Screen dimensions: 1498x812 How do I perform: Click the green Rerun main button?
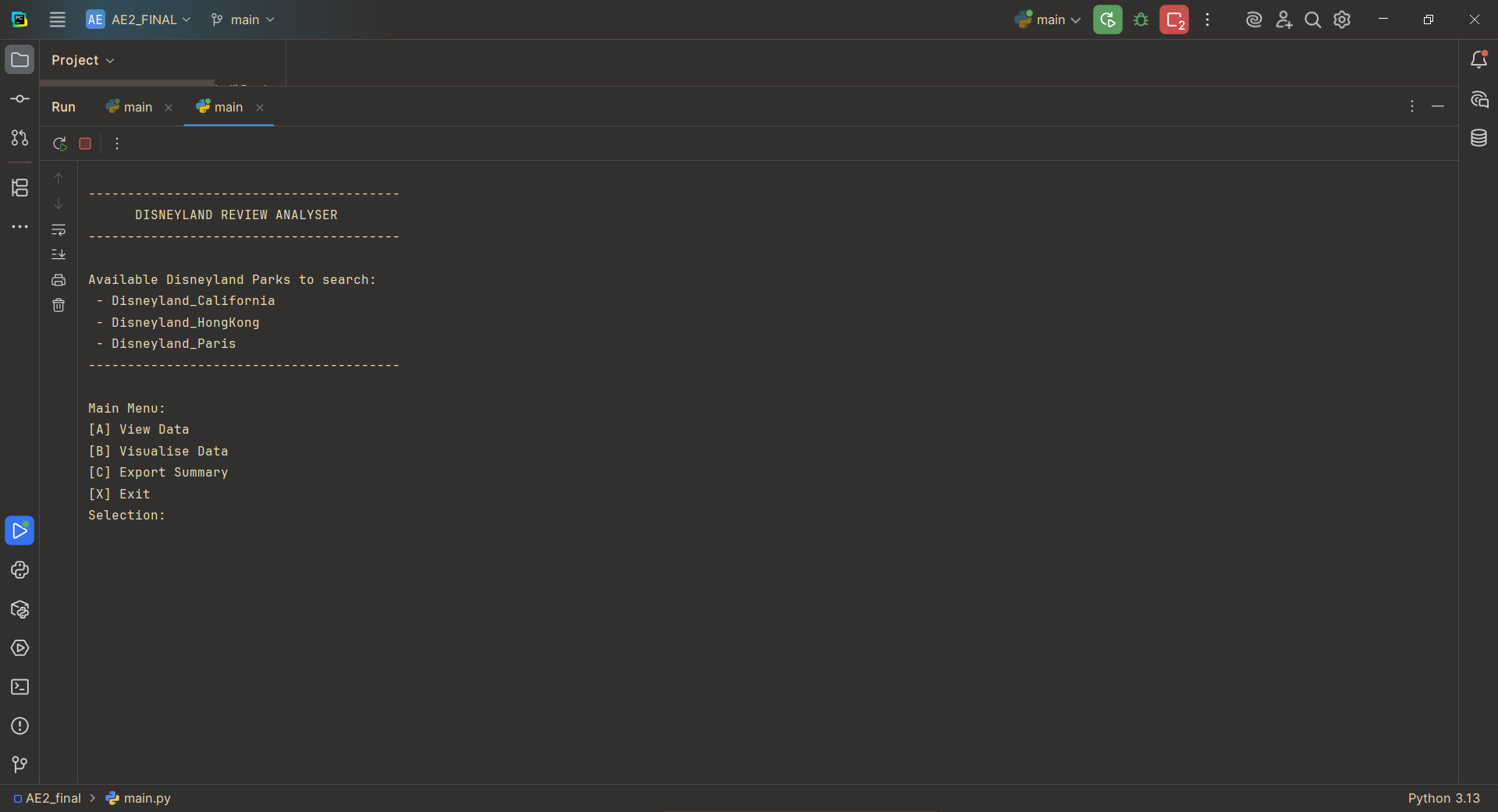click(x=1107, y=20)
